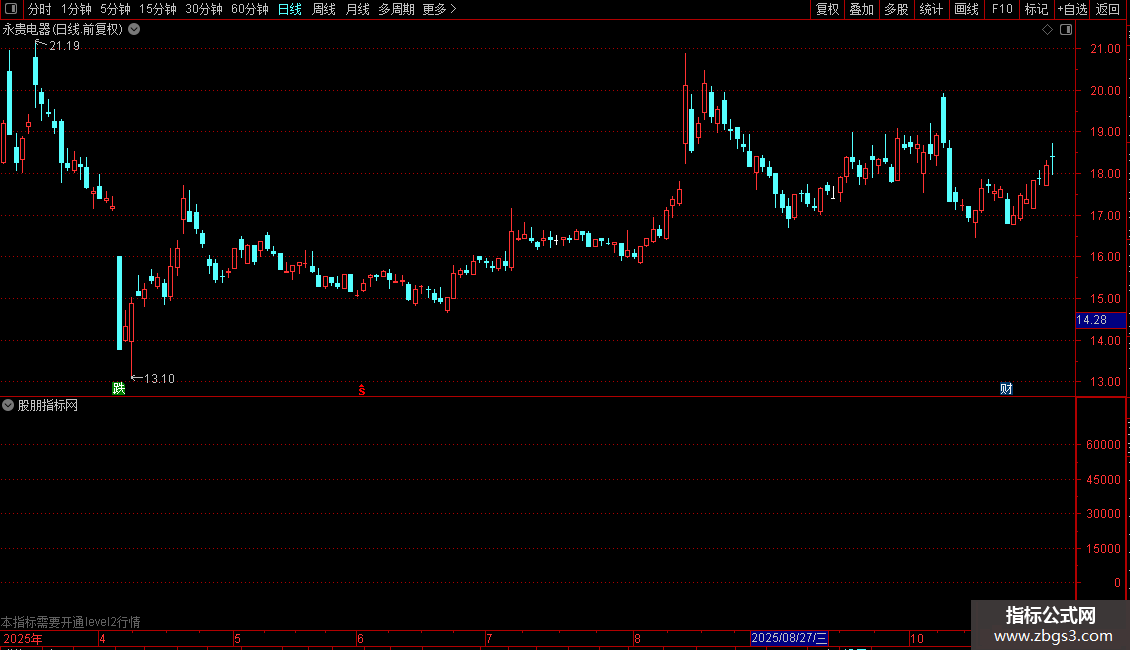
Task: Click the 叠加 overlay button
Action: click(x=861, y=9)
